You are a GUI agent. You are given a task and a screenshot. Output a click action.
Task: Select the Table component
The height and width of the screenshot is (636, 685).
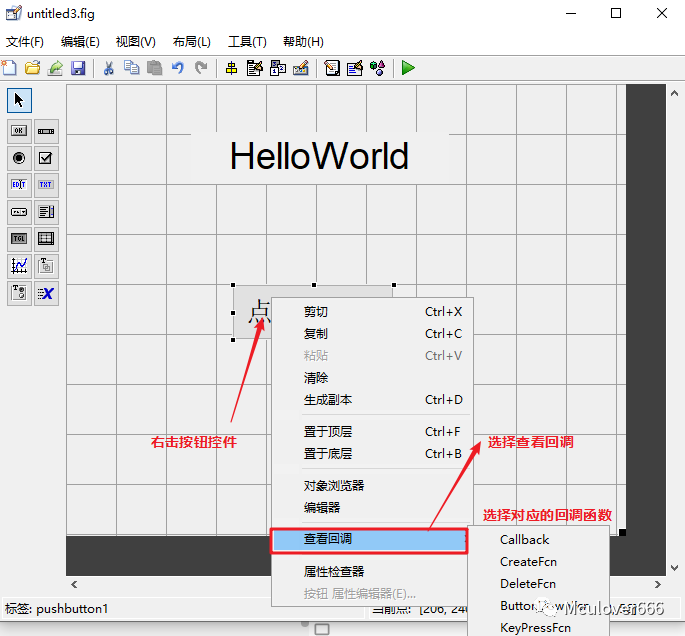(46, 239)
